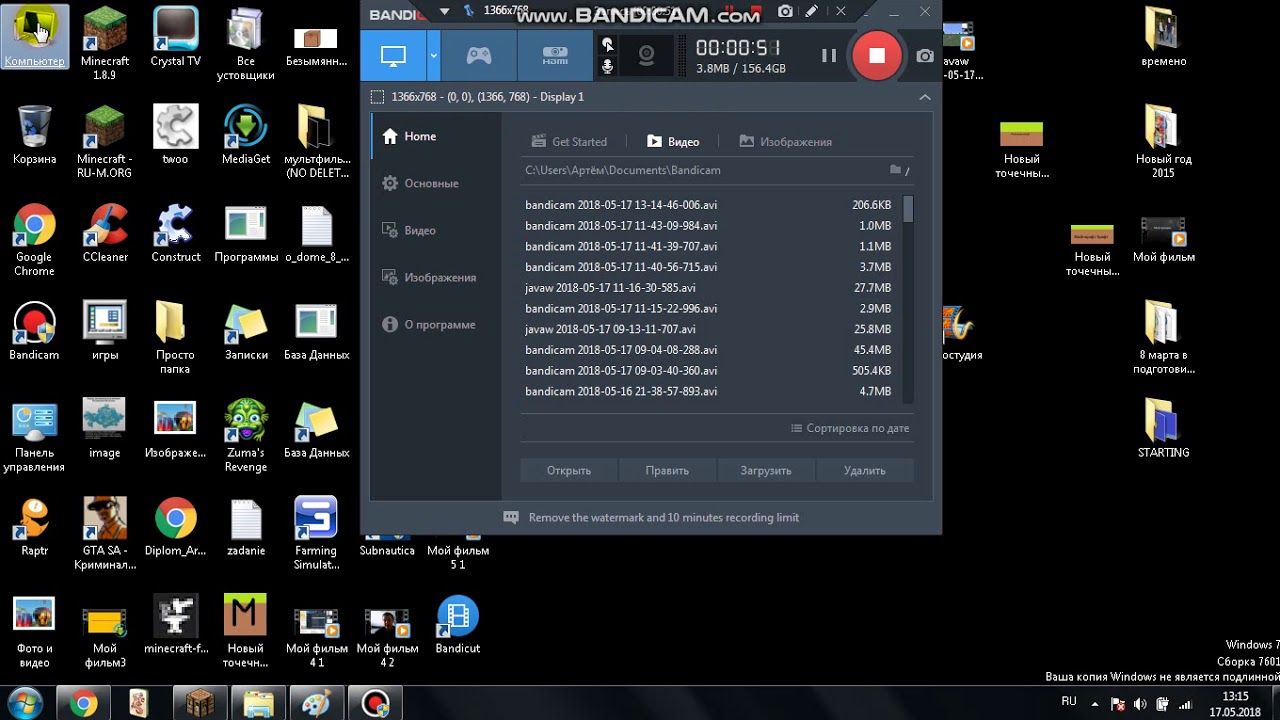1280x720 pixels.
Task: Take a screenshot with camera icon beside stop button
Action: coord(925,56)
